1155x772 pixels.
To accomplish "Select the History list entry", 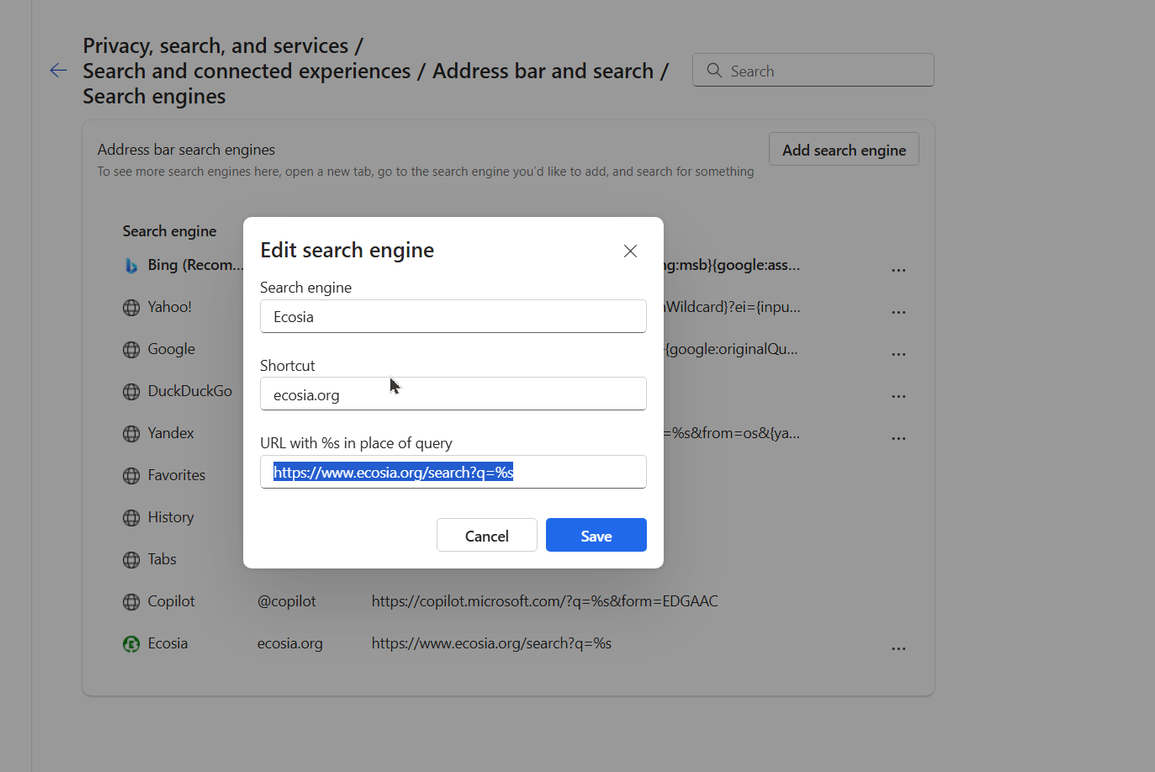I will (170, 516).
